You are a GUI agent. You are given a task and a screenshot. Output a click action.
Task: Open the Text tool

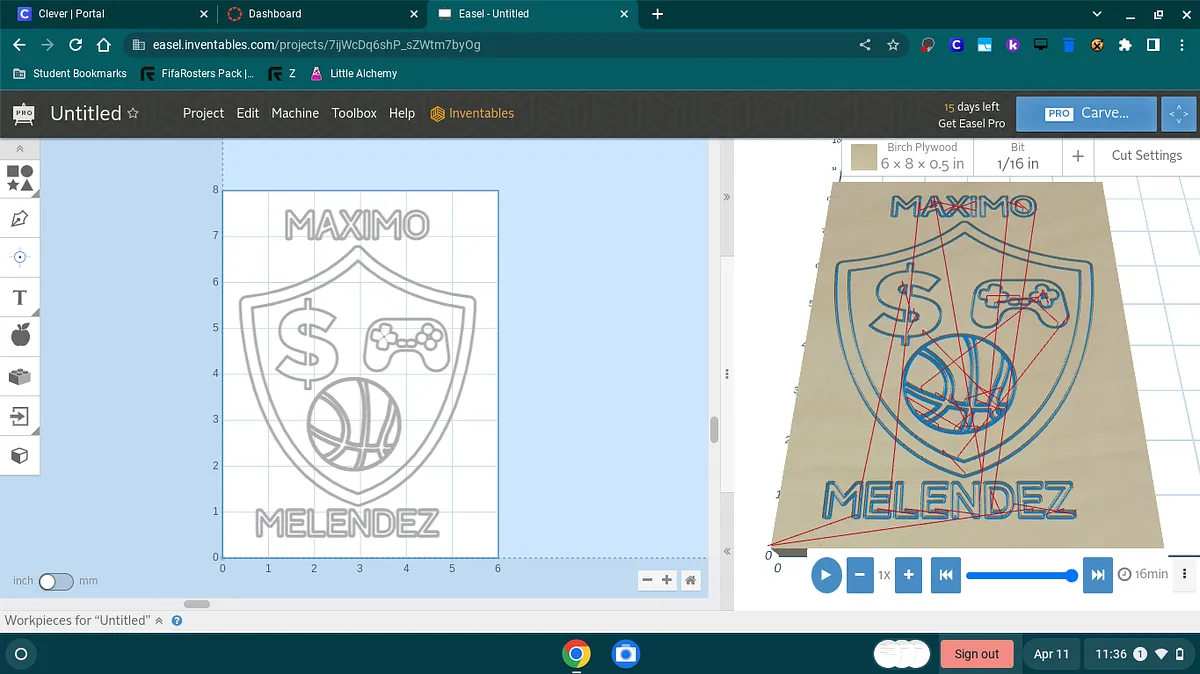tap(20, 297)
